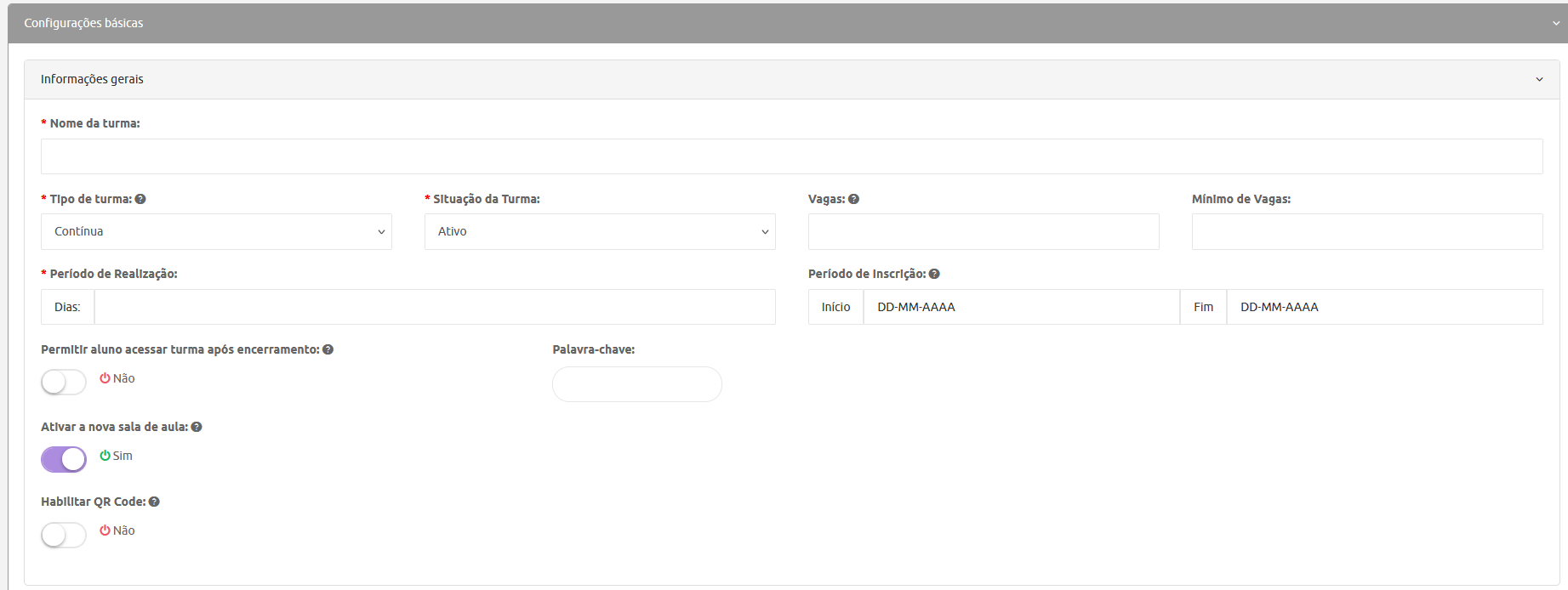1568x590 pixels.
Task: Click help icon next to Período de Inscrição
Action: click(x=934, y=274)
